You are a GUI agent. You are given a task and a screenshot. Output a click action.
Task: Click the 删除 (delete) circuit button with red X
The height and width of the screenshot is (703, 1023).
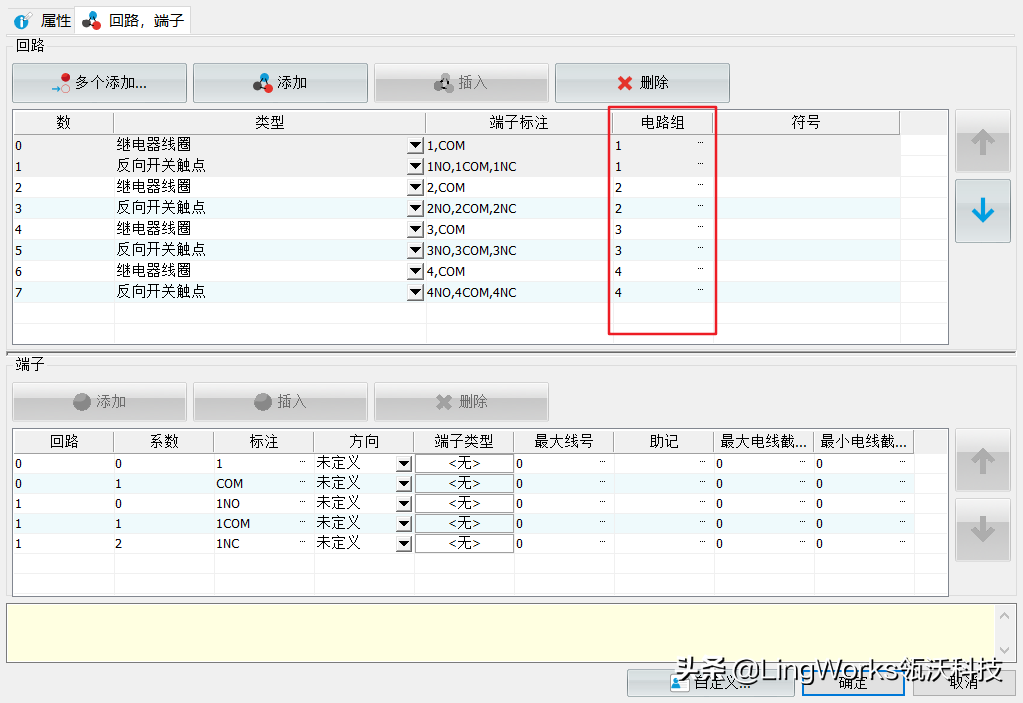(642, 83)
